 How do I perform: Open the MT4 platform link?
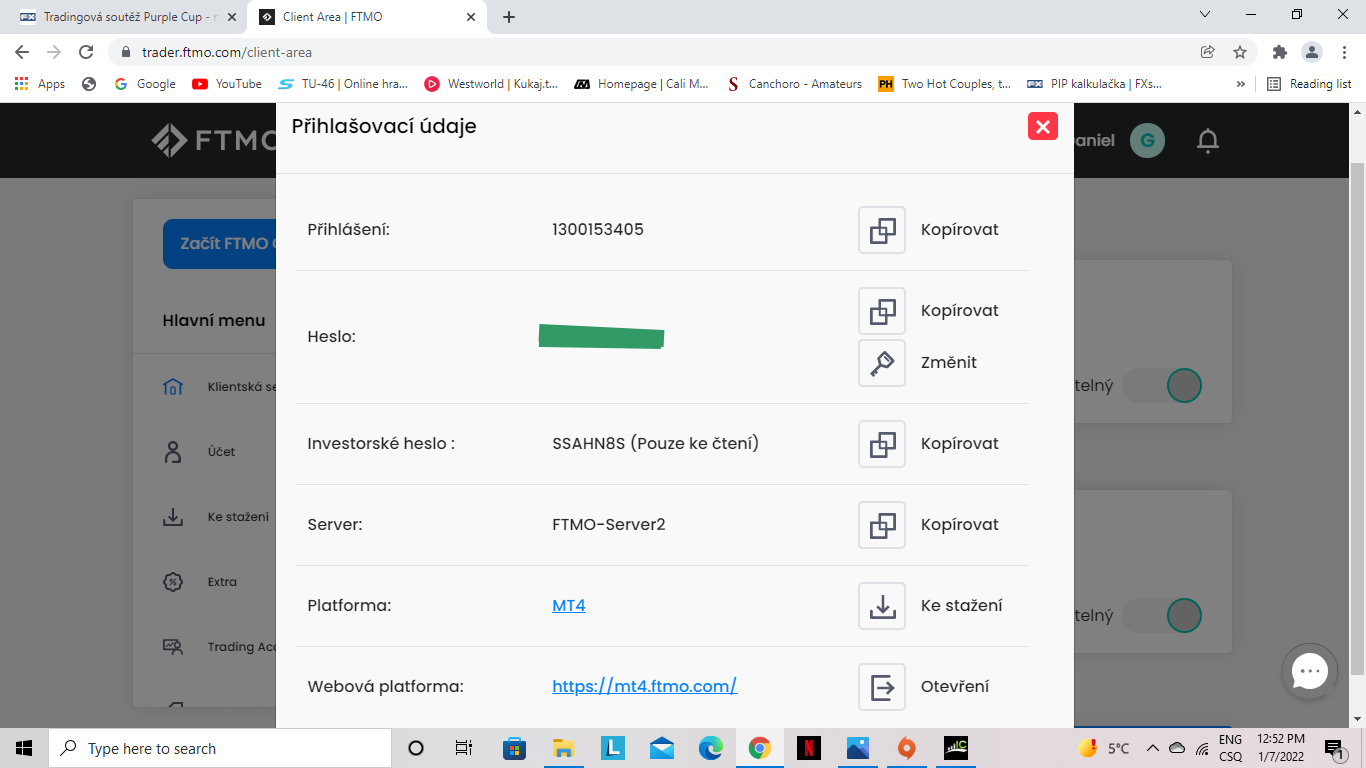[569, 605]
